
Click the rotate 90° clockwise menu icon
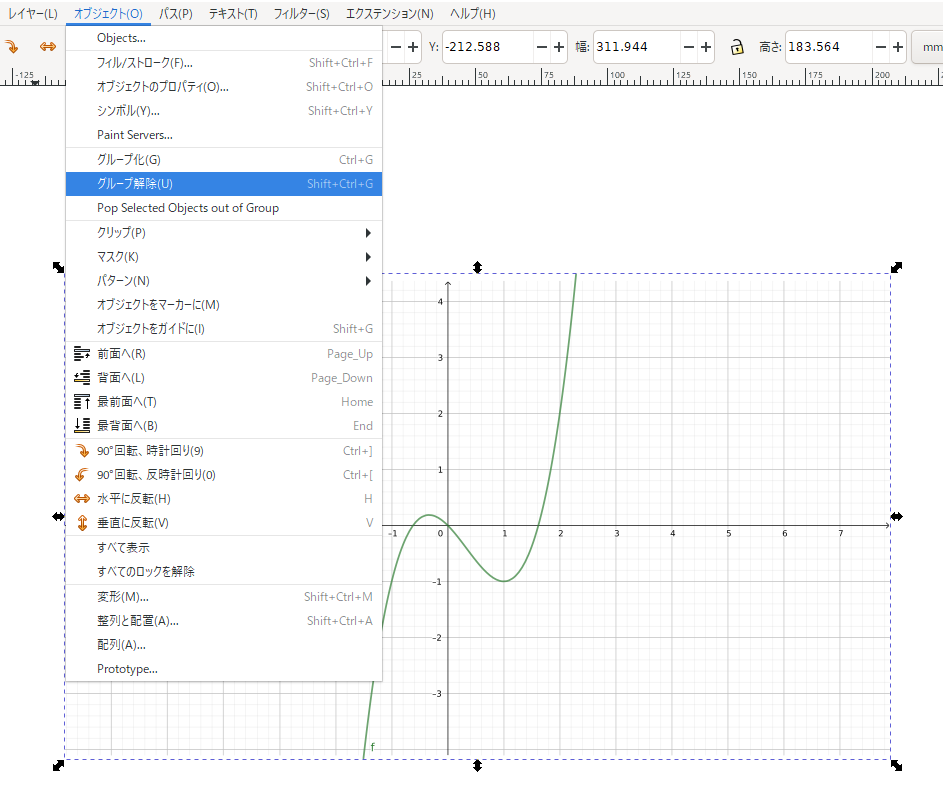click(82, 451)
